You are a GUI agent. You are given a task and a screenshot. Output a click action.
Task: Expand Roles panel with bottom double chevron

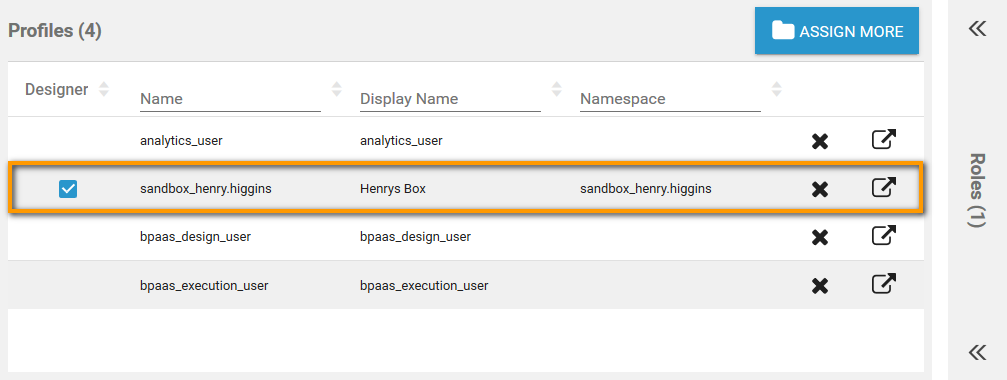coord(977,352)
